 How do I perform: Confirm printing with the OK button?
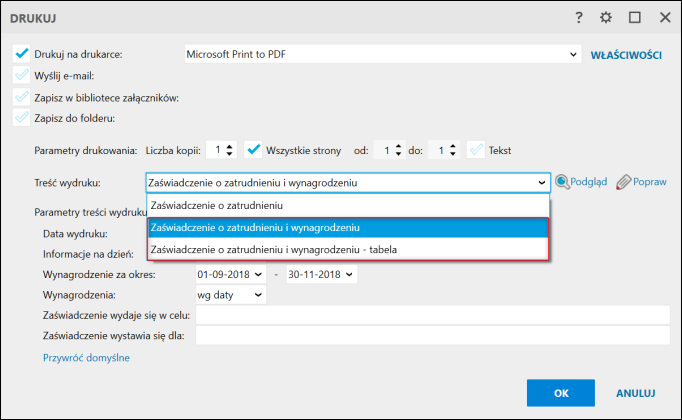point(561,393)
